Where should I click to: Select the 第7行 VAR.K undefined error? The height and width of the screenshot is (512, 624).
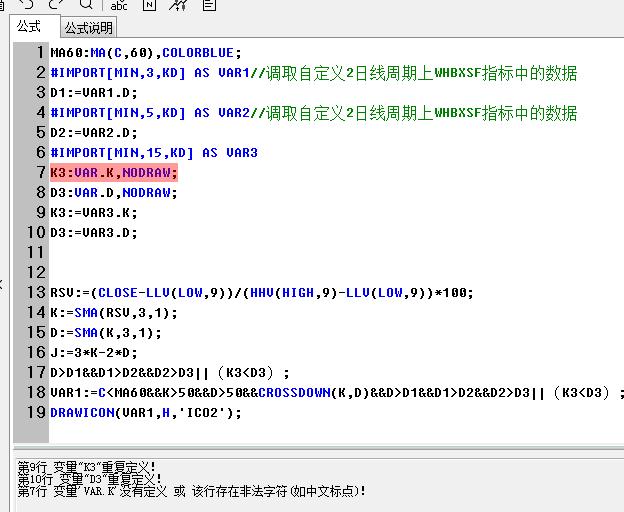click(190, 491)
